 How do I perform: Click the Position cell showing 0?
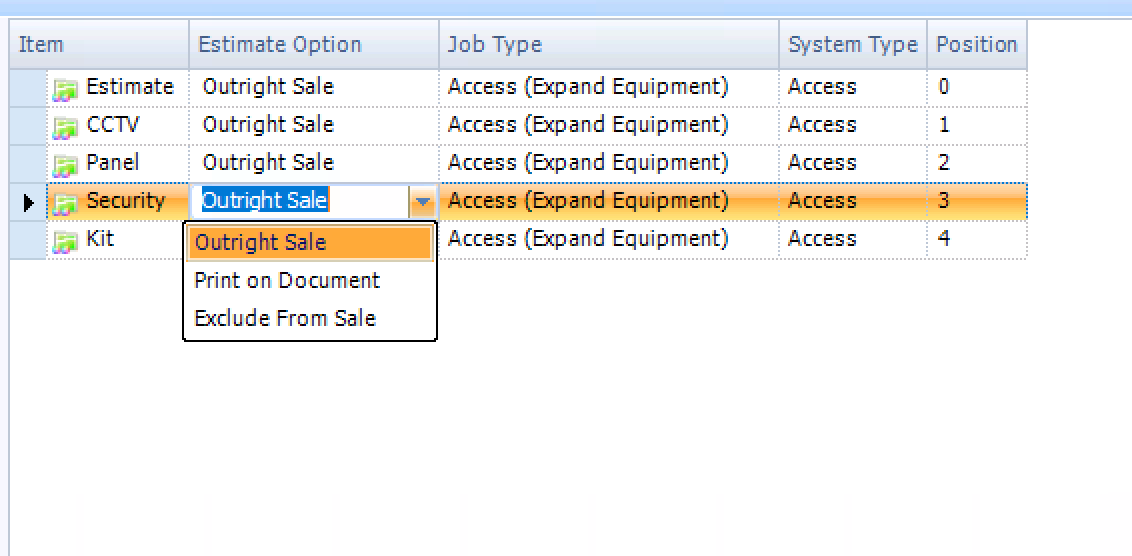(977, 88)
